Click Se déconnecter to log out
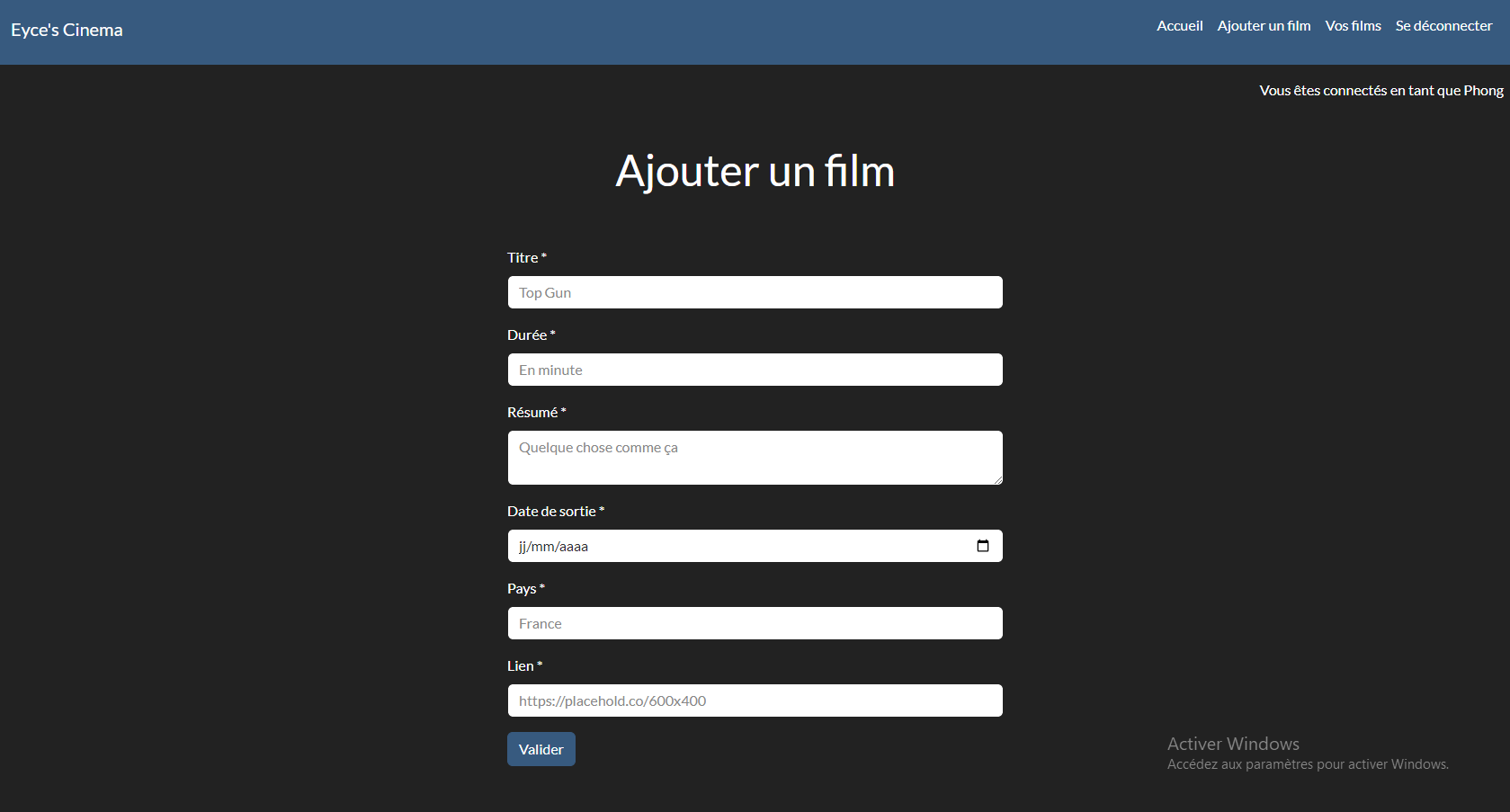1510x812 pixels. (x=1443, y=25)
